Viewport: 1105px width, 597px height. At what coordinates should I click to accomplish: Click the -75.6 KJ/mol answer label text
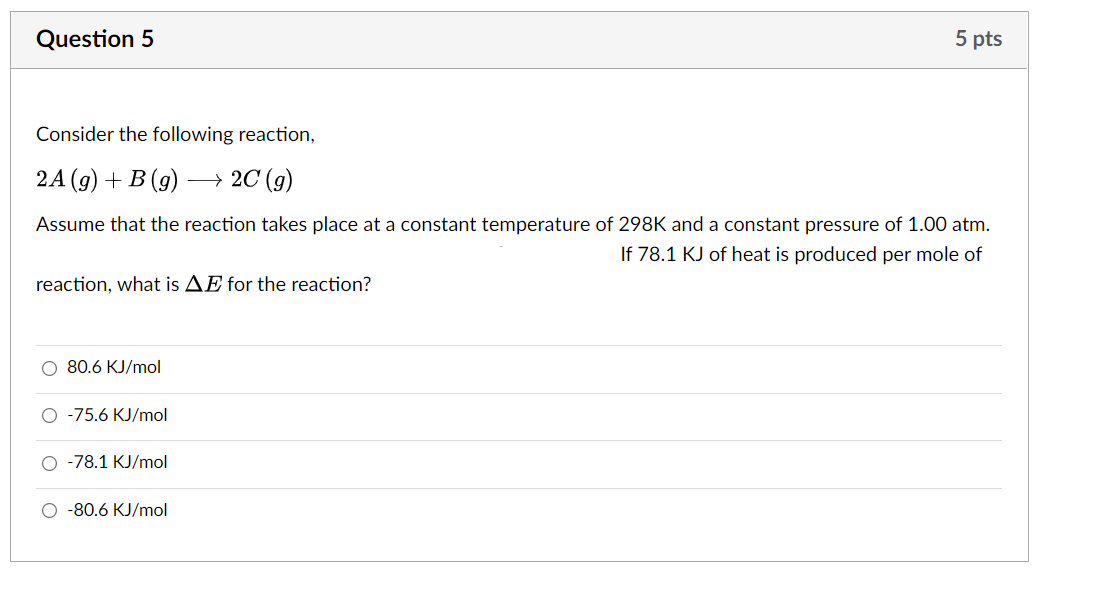[117, 415]
